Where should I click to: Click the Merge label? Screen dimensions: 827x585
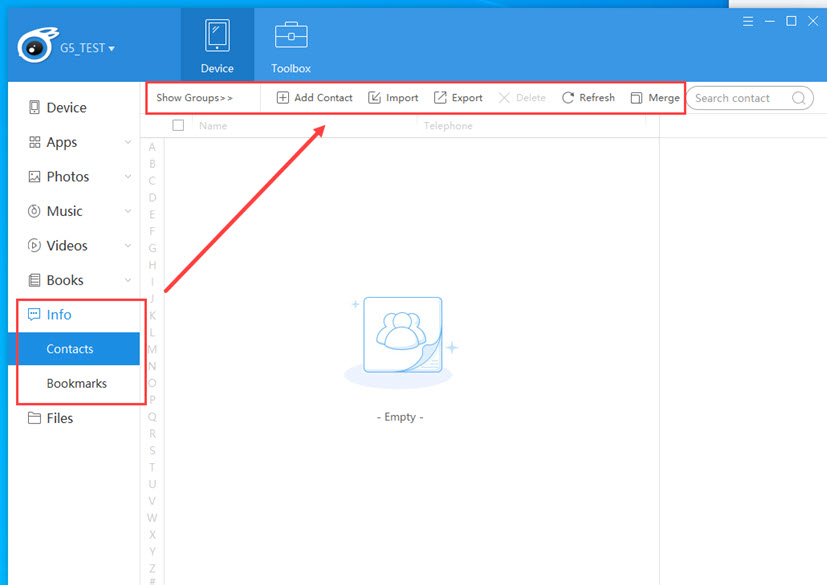[664, 98]
